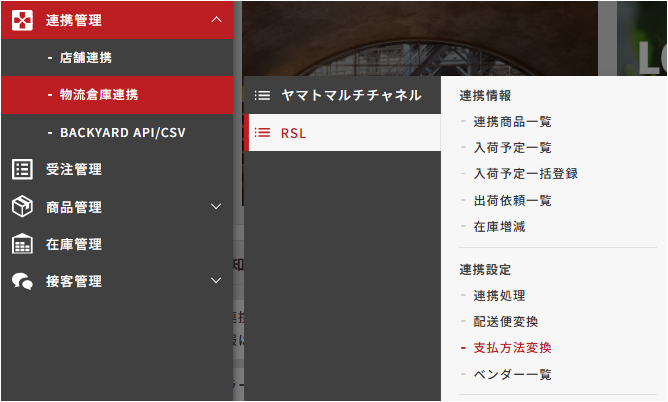Click the 在庫管理 warehouse icon
668x402 pixels.
point(22,244)
